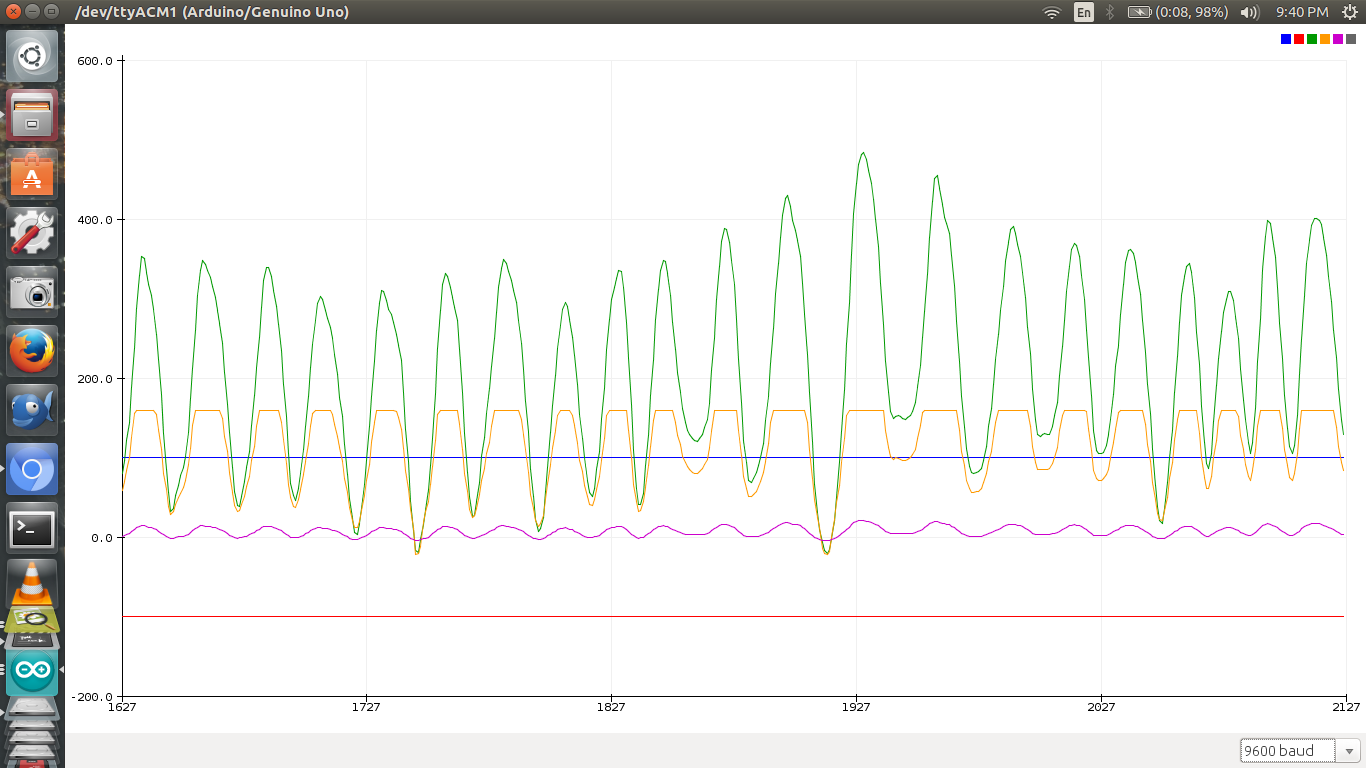Launch the Chromium browser icon
Image resolution: width=1366 pixels, height=768 pixels.
coord(32,469)
